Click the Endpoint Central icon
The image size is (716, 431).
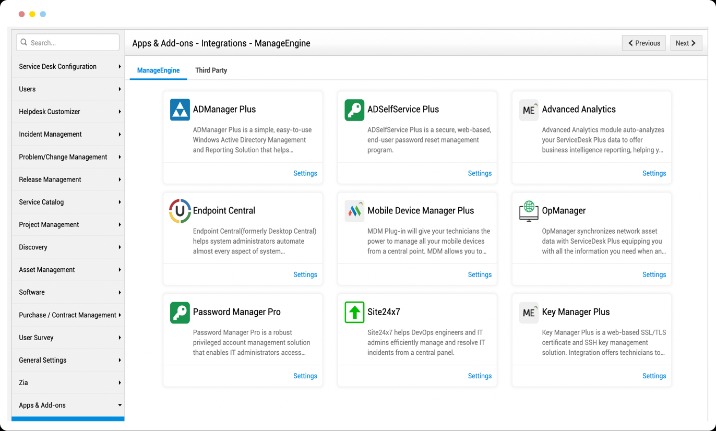click(x=180, y=211)
